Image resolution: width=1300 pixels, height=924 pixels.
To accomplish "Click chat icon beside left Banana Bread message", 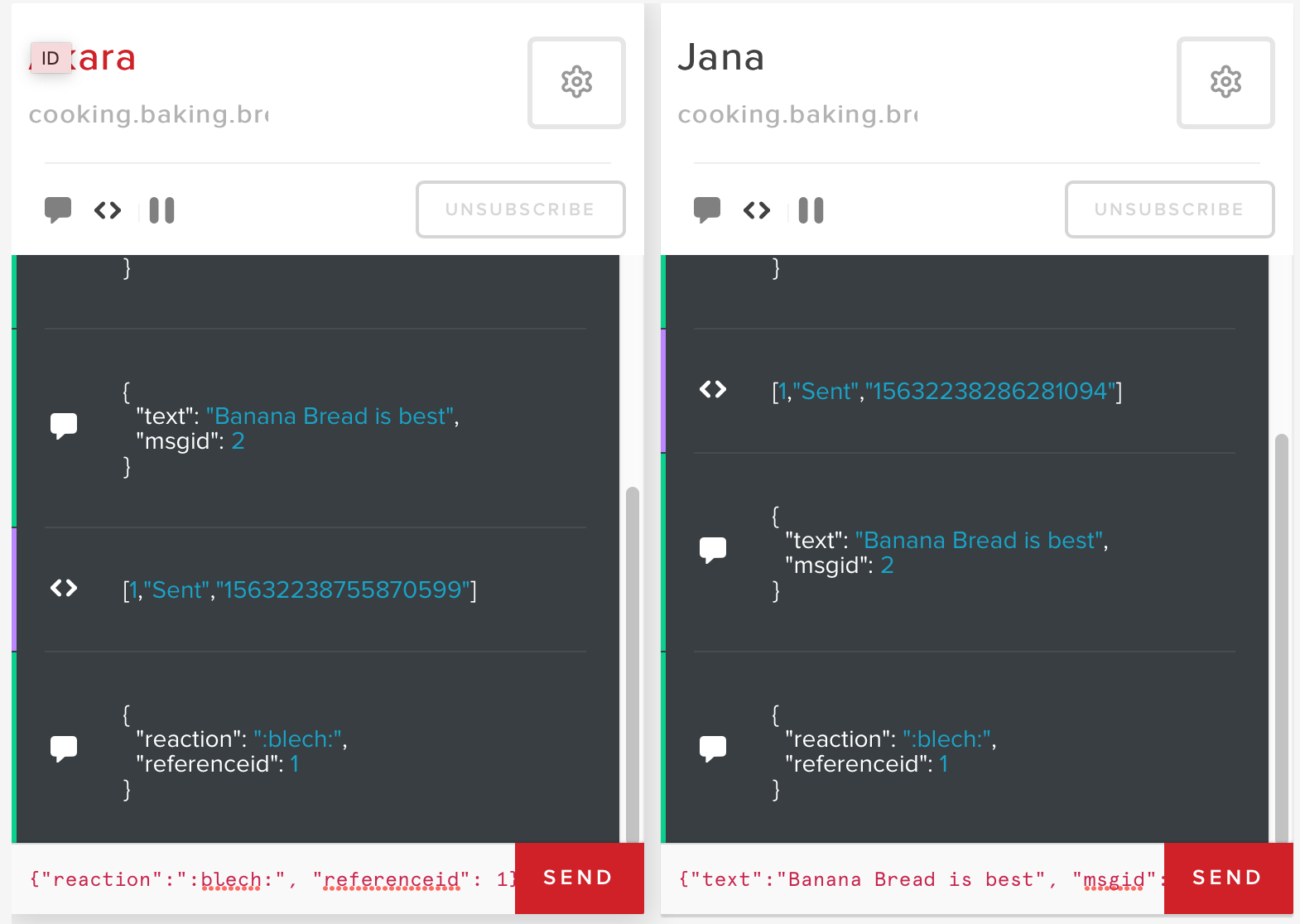I will point(64,426).
